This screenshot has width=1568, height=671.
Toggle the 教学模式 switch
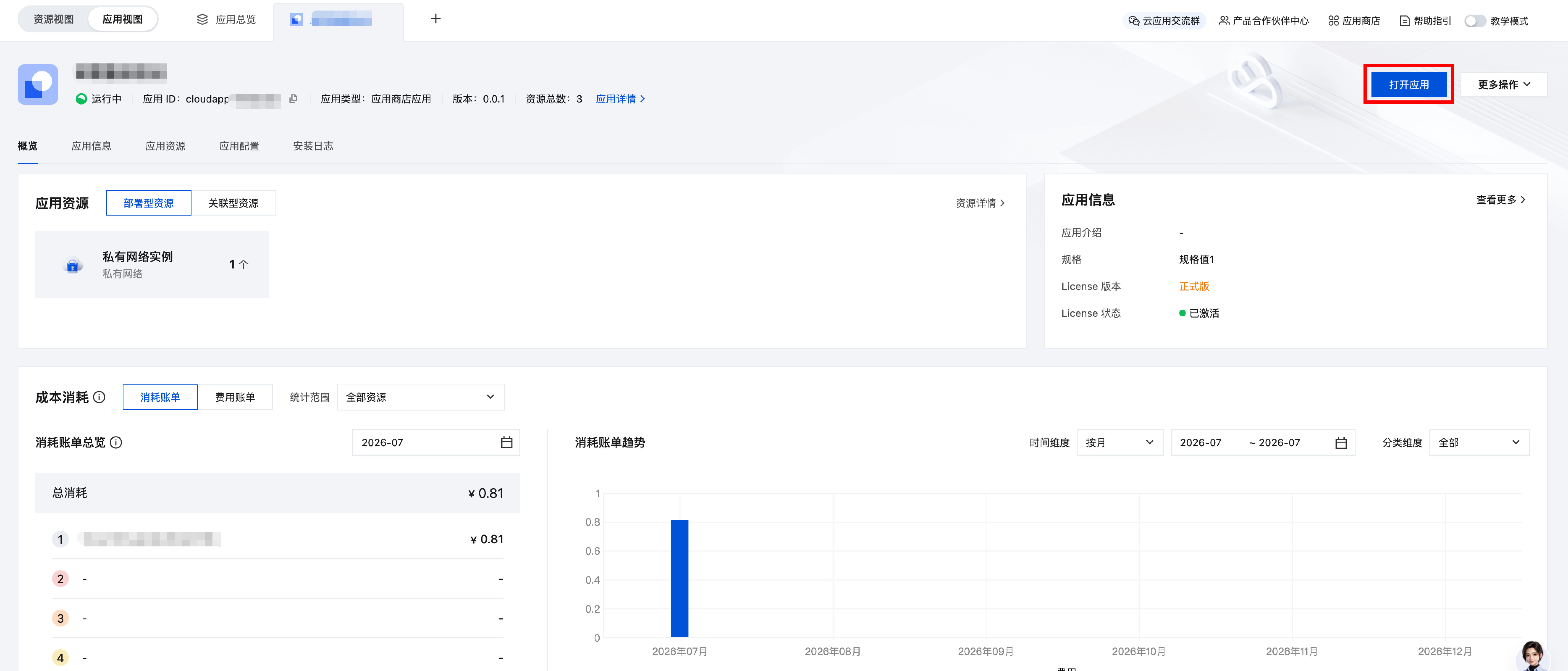(1475, 21)
